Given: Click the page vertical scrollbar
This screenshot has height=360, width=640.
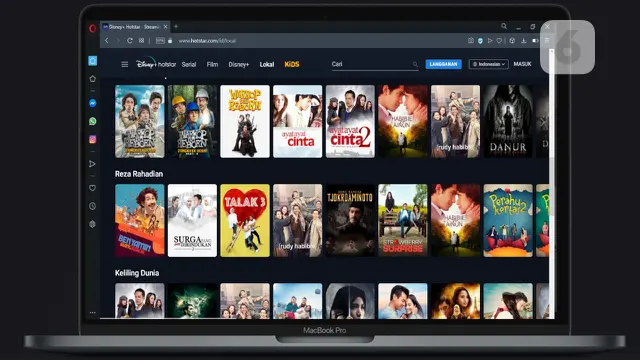Looking at the screenshot, I should click(x=552, y=184).
